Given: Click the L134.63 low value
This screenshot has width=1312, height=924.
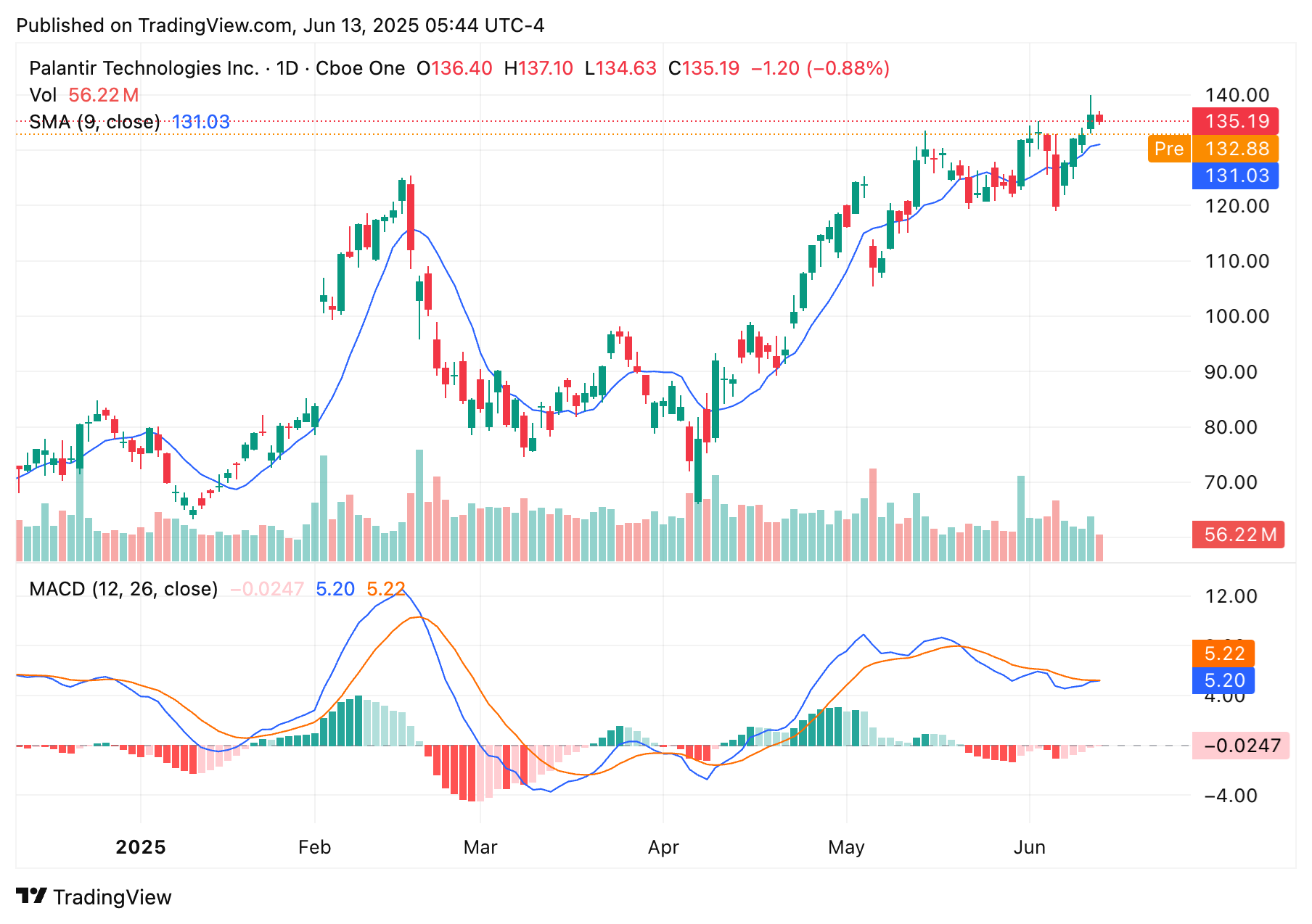Looking at the screenshot, I should (x=620, y=68).
